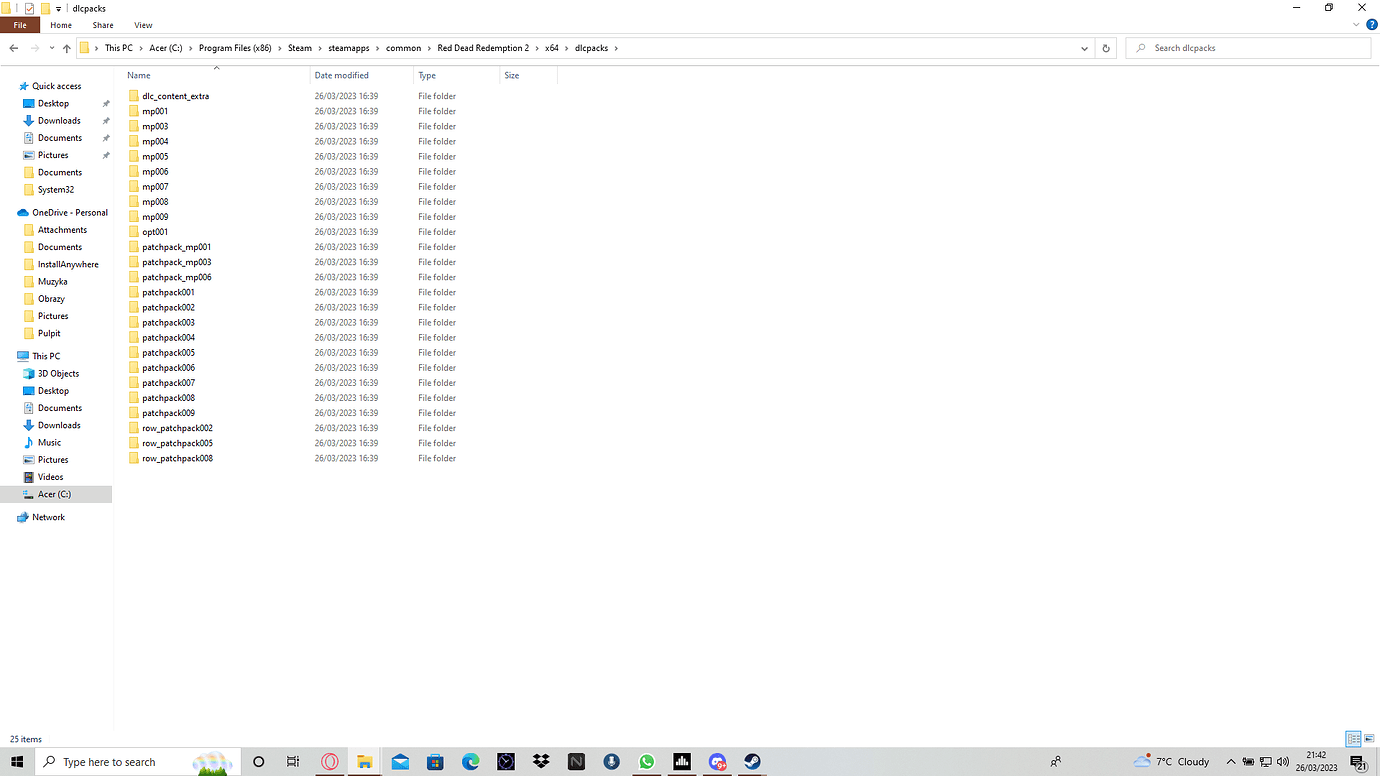Open the volume control in system tray
1380x776 pixels.
coord(1282,762)
